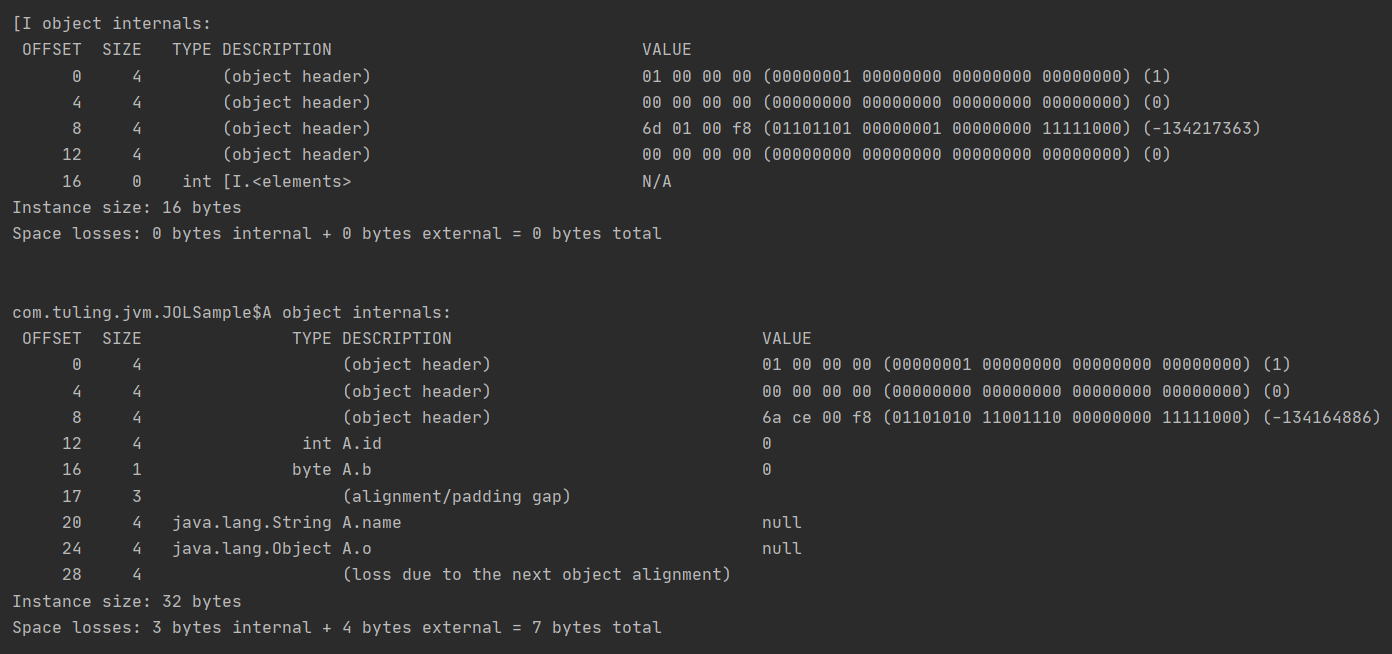
Task: Select the "7 bytes total" space losses line
Action: coord(336,627)
